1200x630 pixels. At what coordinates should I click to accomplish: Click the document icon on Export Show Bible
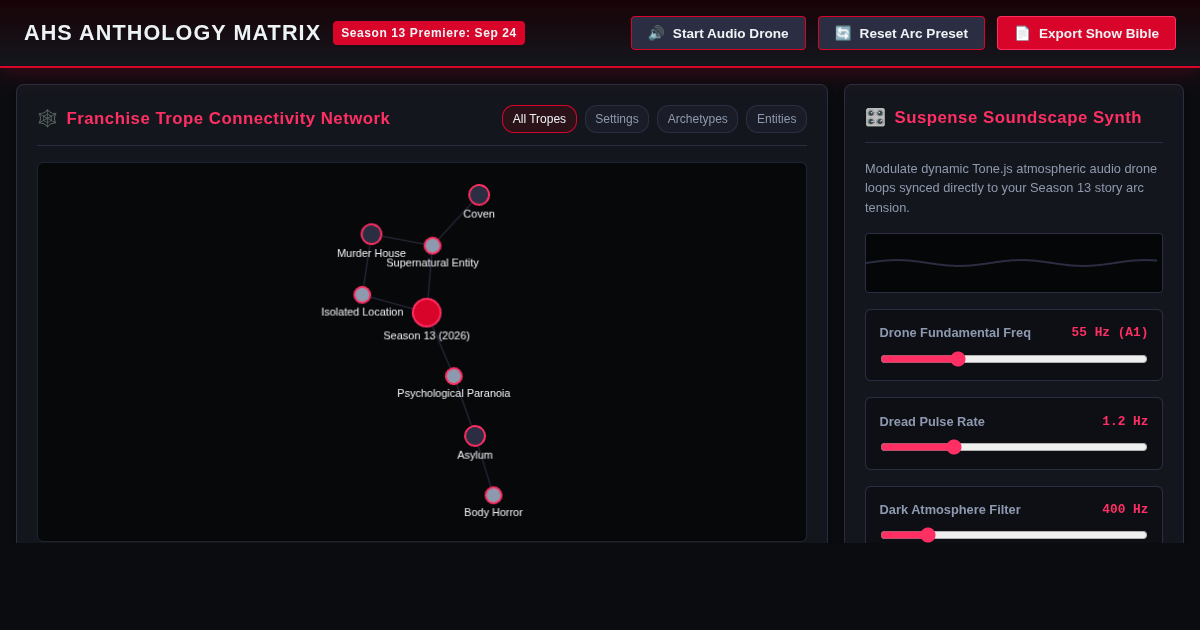click(x=1022, y=33)
